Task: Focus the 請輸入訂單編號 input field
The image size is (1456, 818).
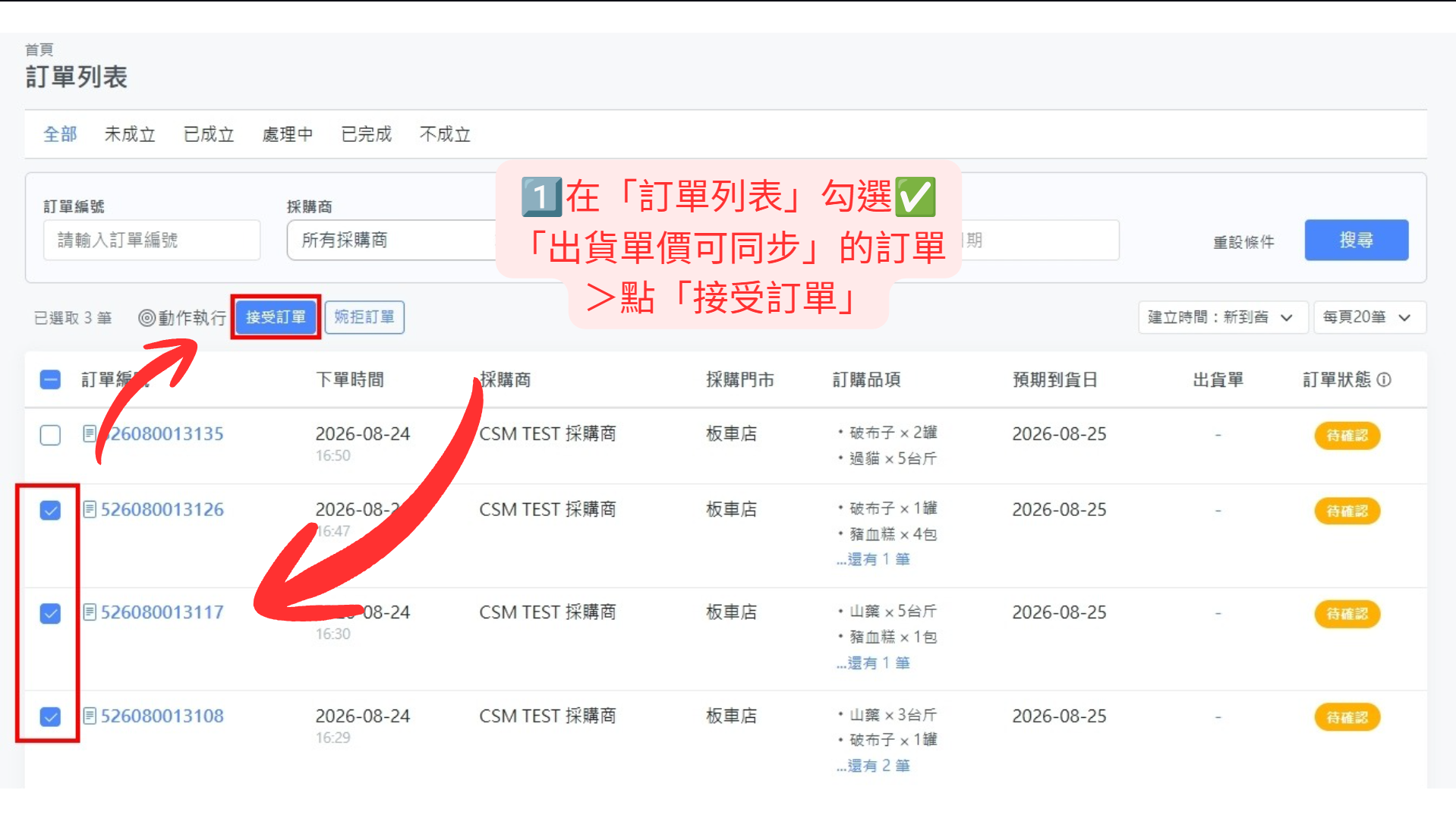Action: point(152,240)
